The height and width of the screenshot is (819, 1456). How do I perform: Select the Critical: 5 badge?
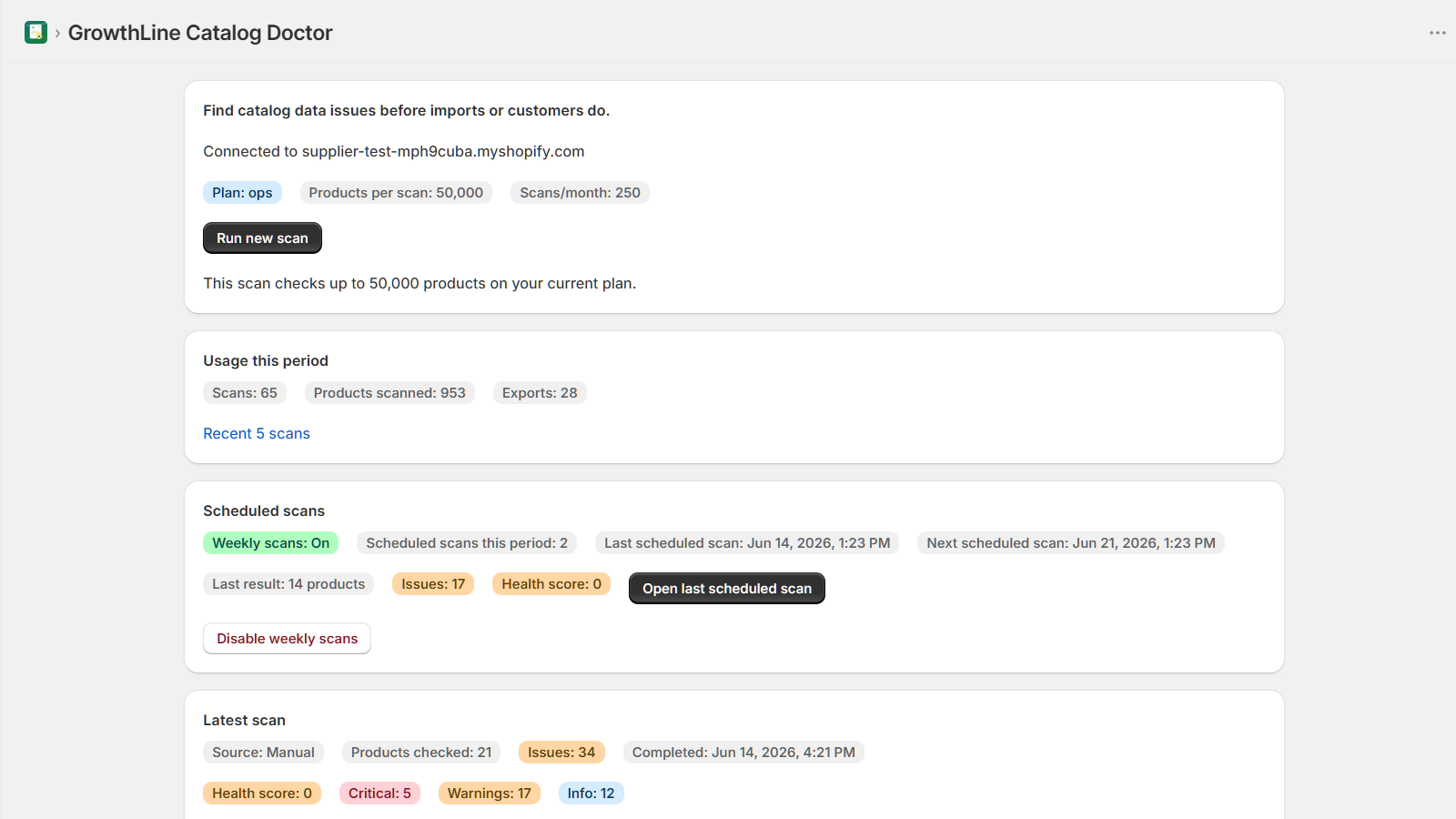click(x=379, y=794)
